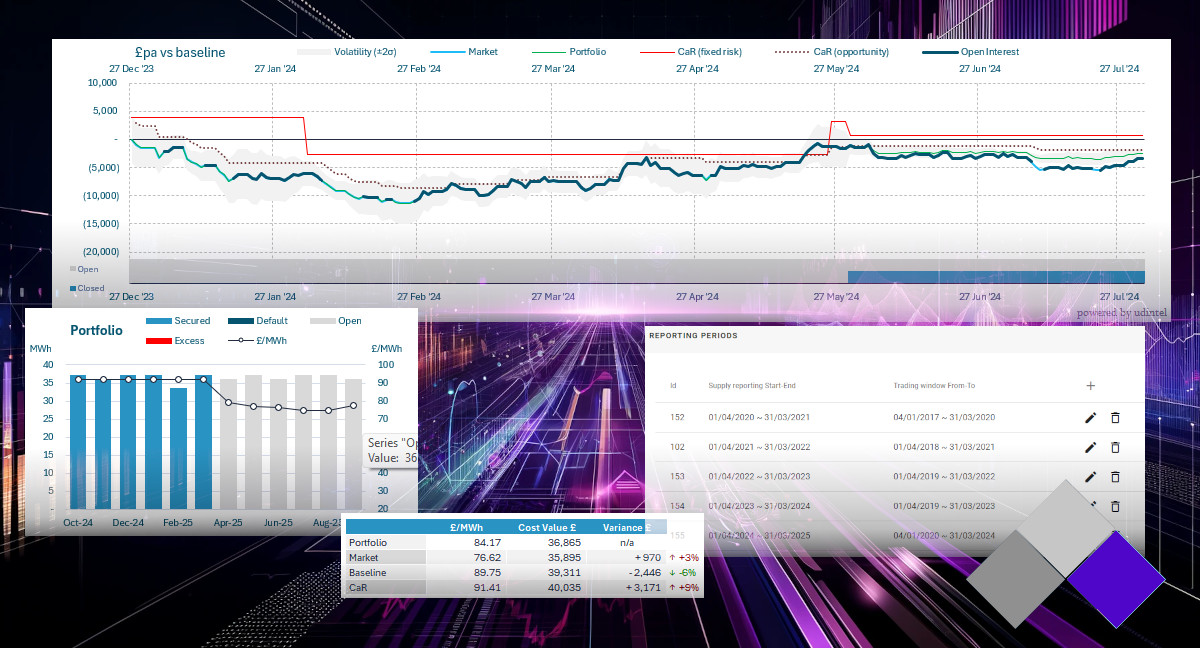The height and width of the screenshot is (650, 1200).
Task: Click the trash icon for period 102
Action: [1115, 448]
